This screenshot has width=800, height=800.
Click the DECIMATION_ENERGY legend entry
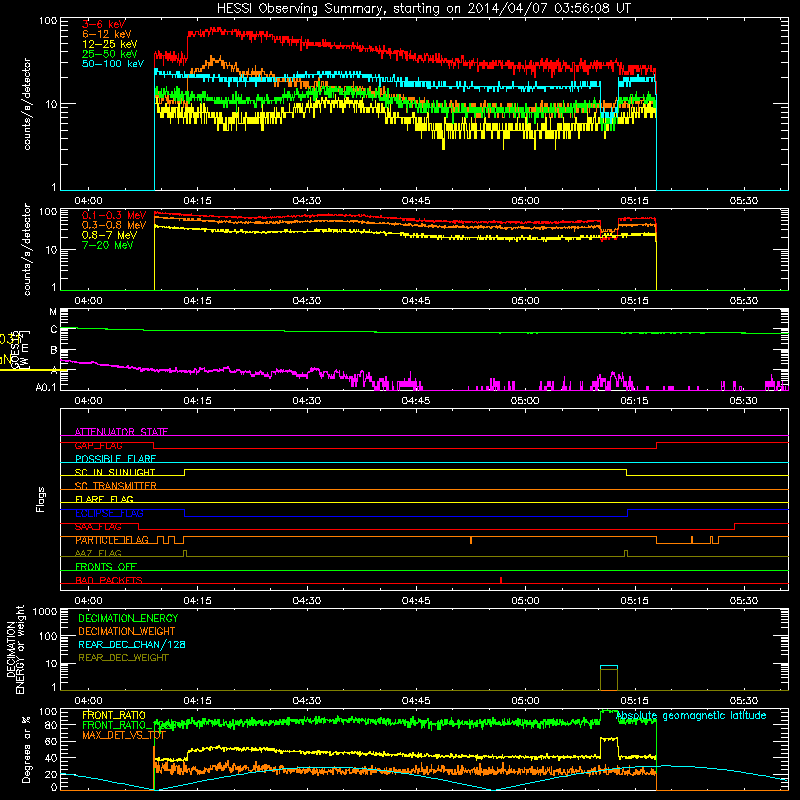coord(128,618)
